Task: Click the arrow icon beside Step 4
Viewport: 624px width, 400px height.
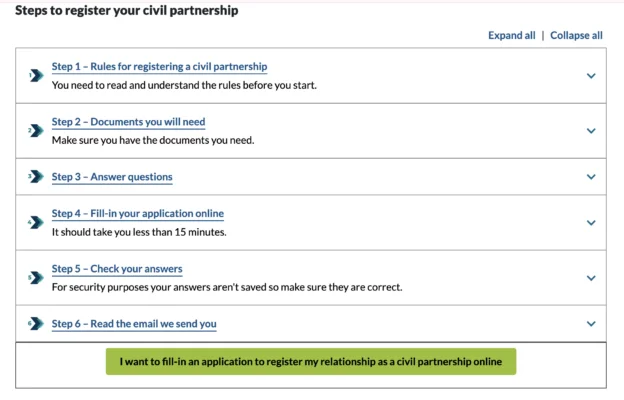Action: click(x=36, y=222)
